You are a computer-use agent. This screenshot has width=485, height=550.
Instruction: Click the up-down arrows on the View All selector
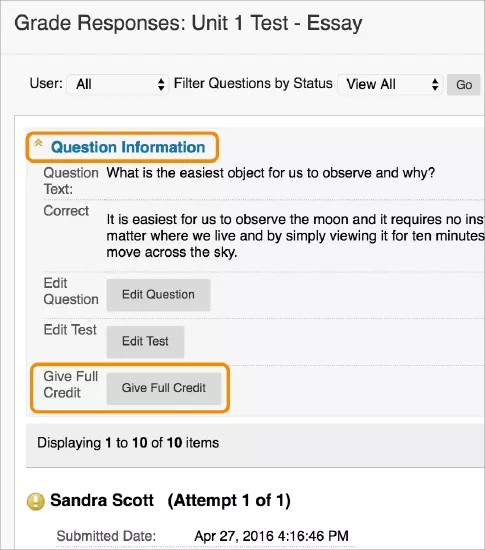click(435, 84)
